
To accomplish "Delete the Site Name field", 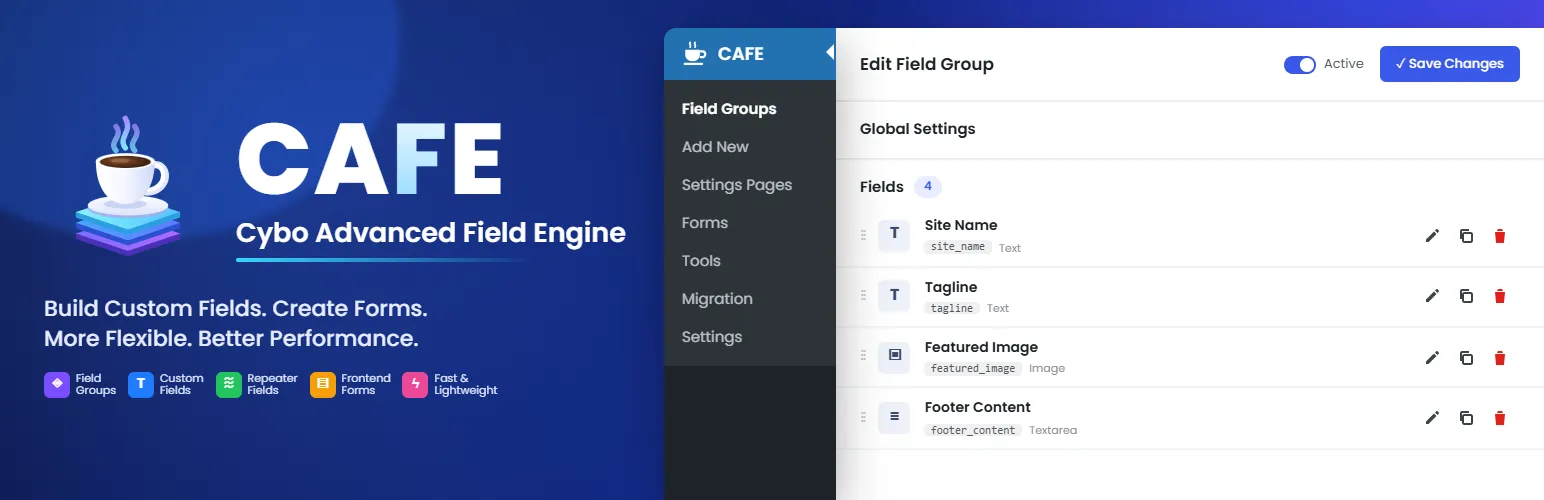I will point(1499,236).
